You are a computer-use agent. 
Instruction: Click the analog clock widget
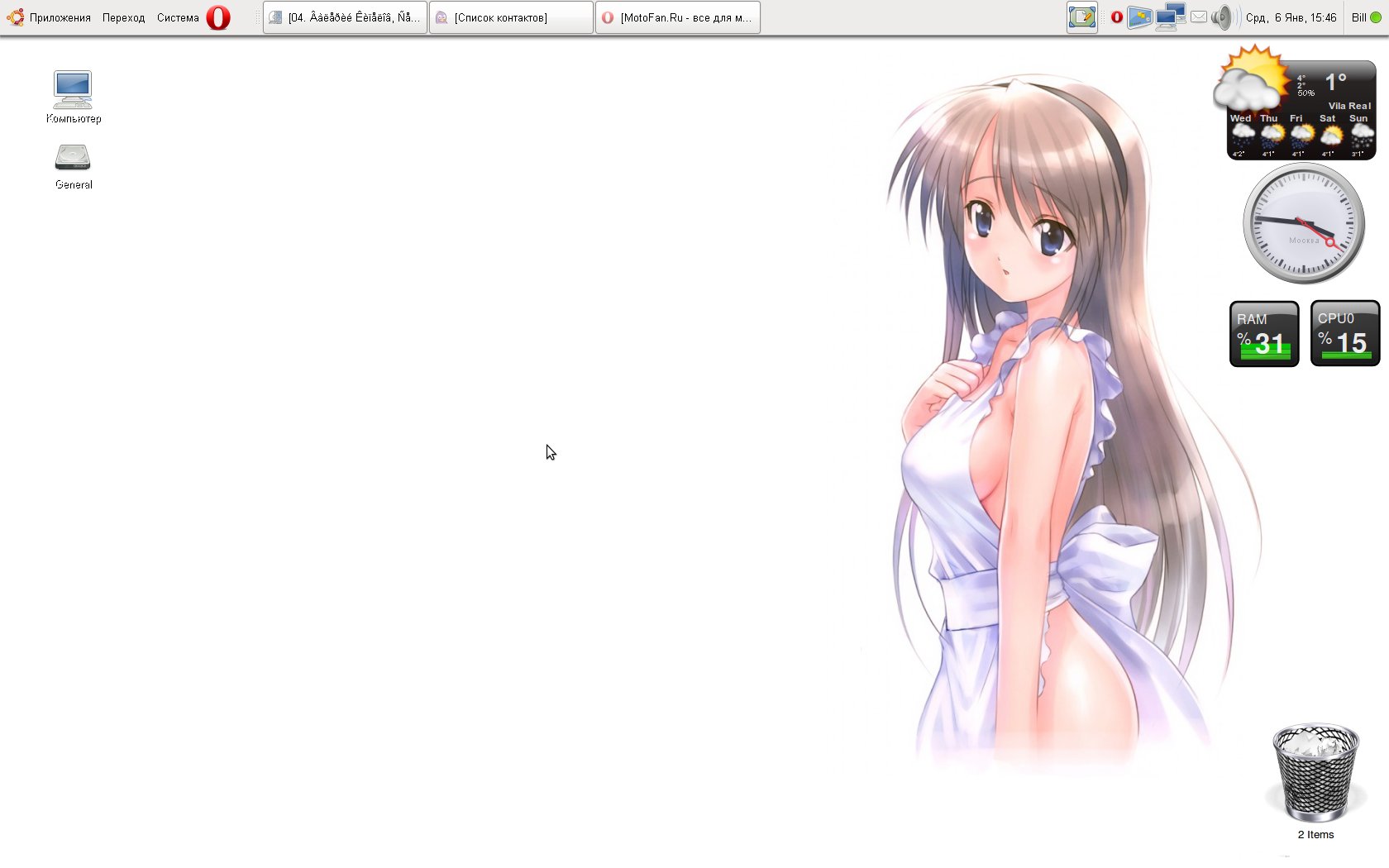1304,223
